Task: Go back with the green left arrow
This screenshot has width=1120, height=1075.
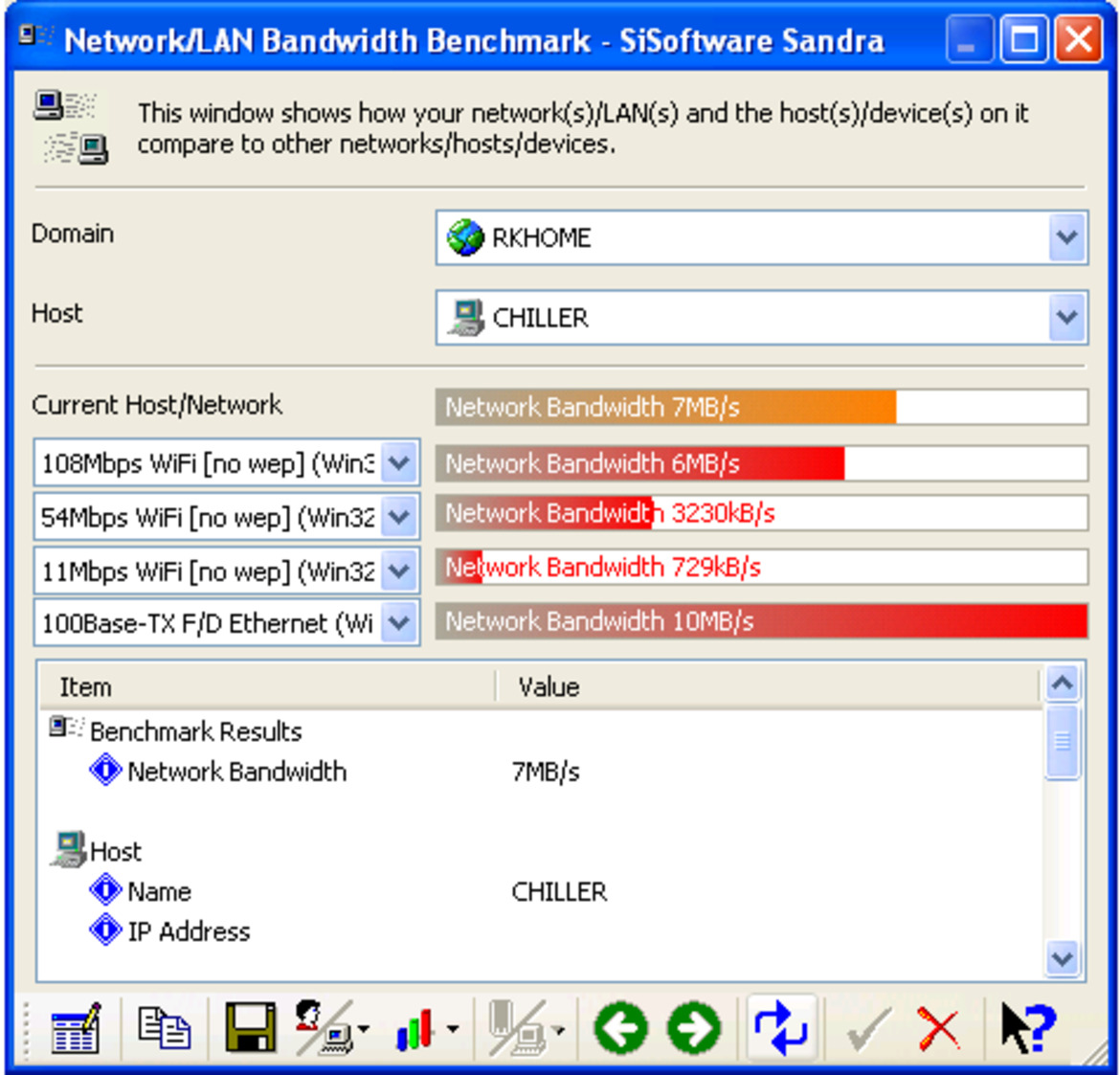Action: tap(620, 1028)
